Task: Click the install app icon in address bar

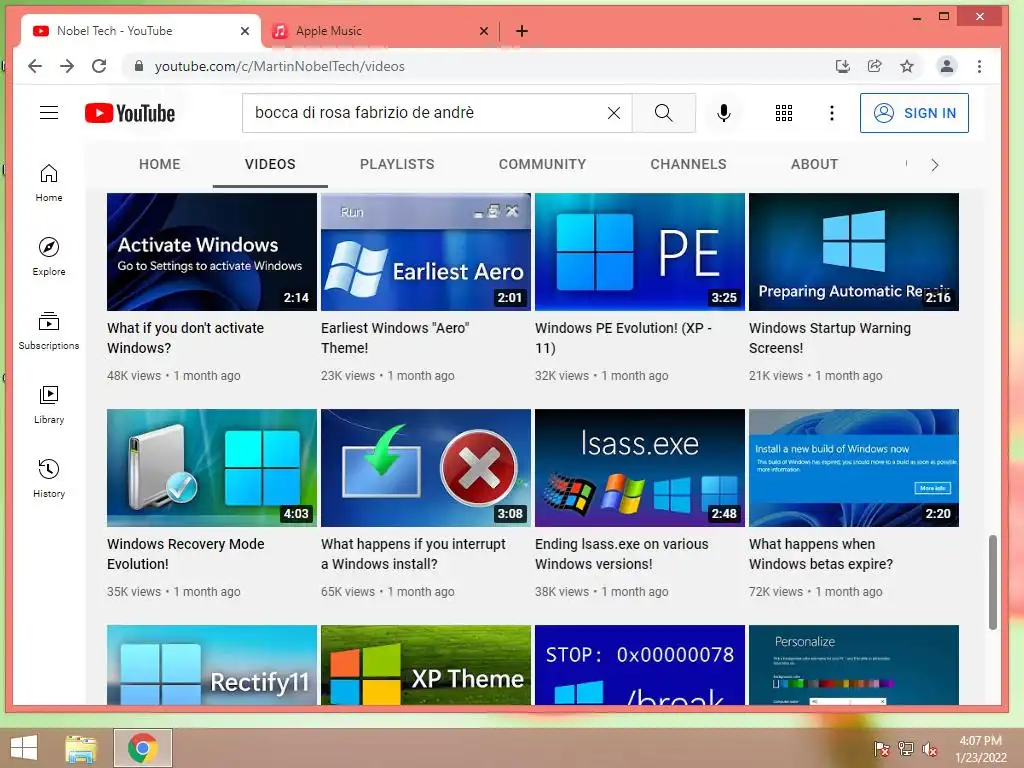Action: click(842, 66)
